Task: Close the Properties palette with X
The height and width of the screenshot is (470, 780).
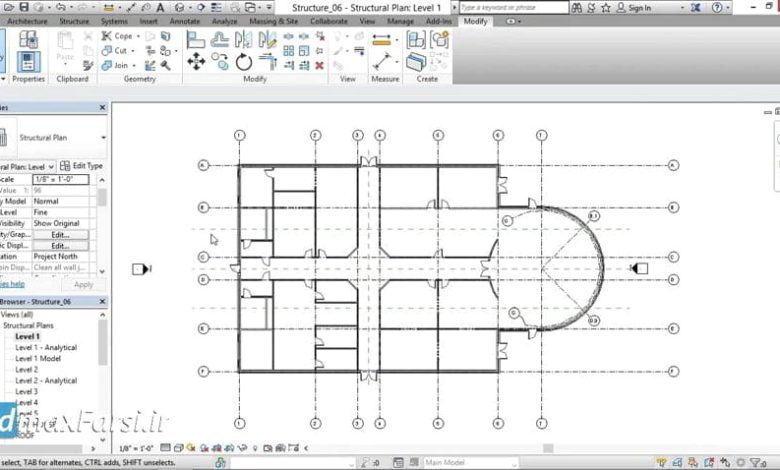Action: pyautogui.click(x=102, y=107)
